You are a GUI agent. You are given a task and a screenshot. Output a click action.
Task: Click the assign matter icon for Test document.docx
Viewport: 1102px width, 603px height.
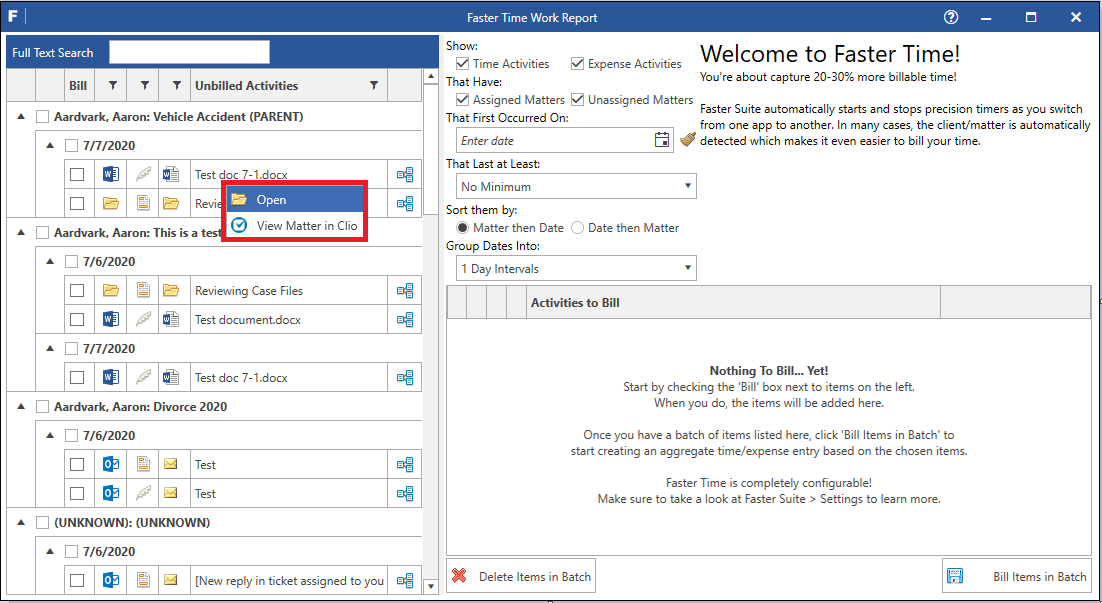point(405,320)
